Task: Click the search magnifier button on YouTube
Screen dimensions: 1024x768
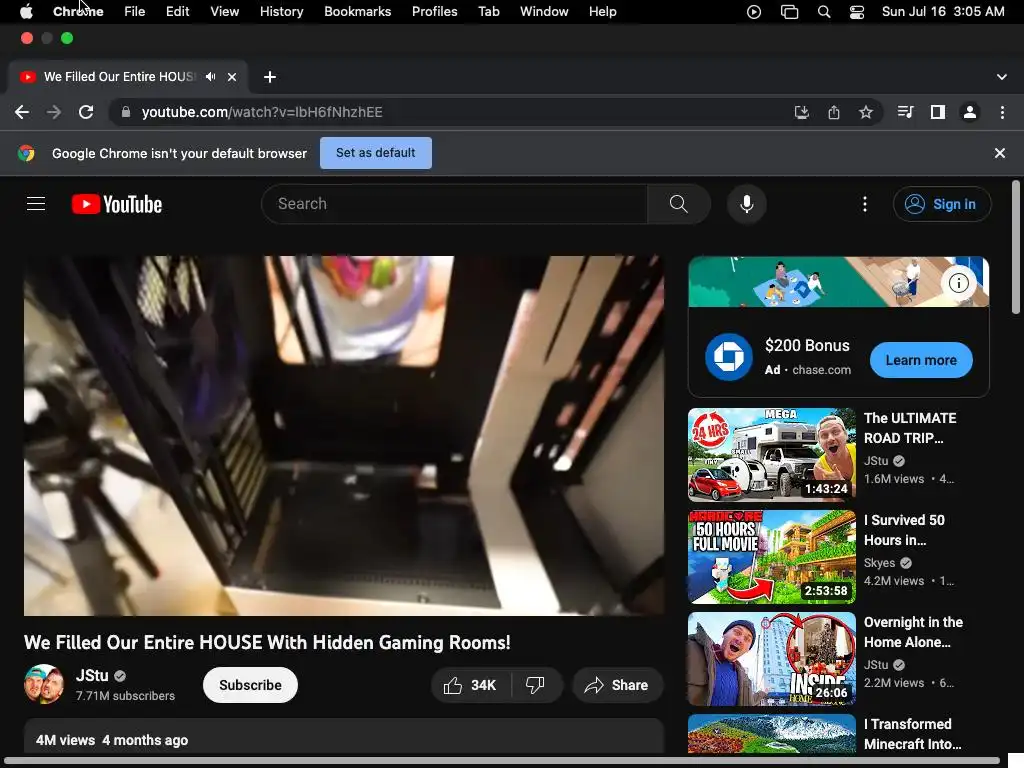Action: click(679, 204)
